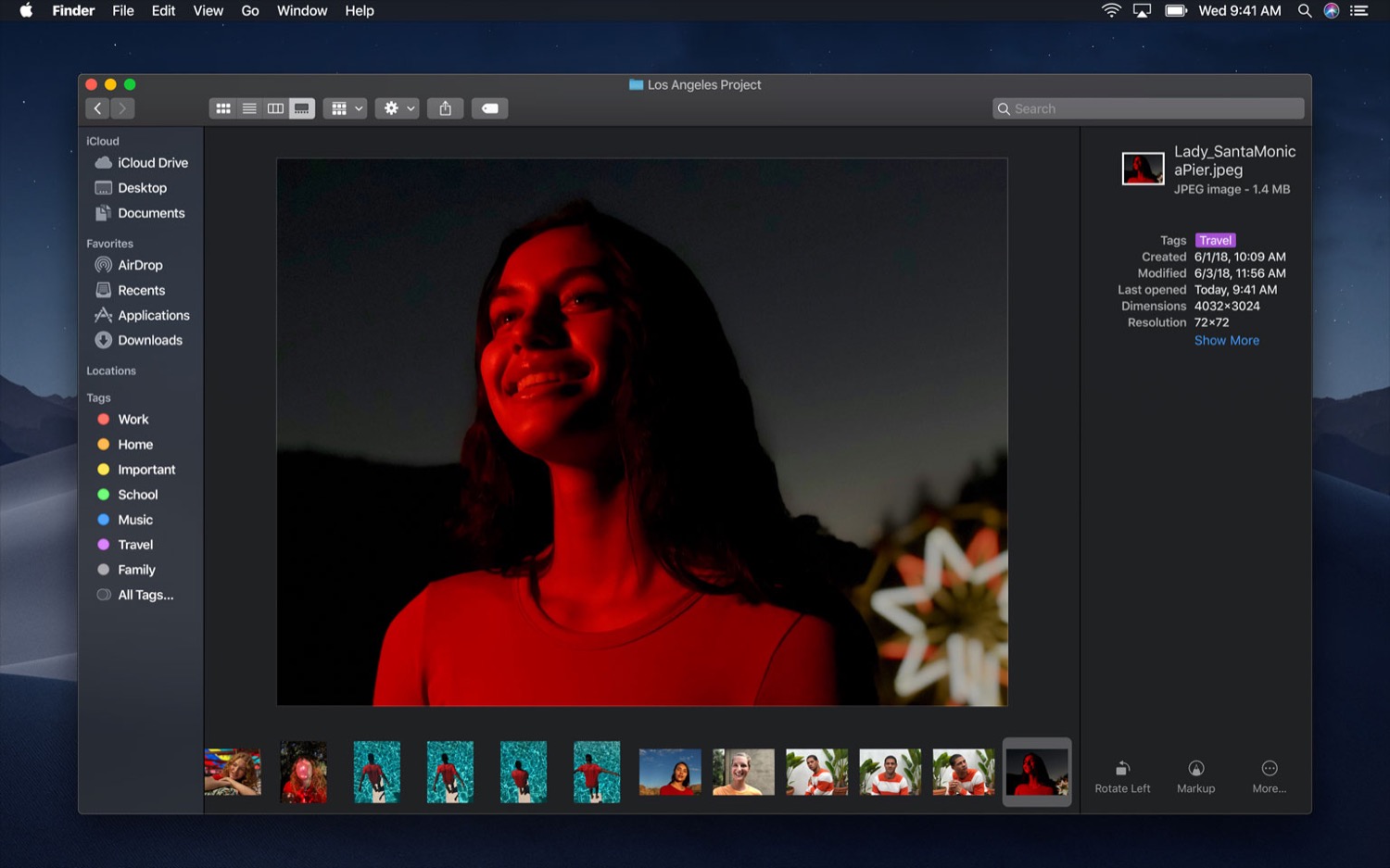
Task: Click the Lady_SantaMonicaPier.jpeg file name
Action: (x=1234, y=160)
